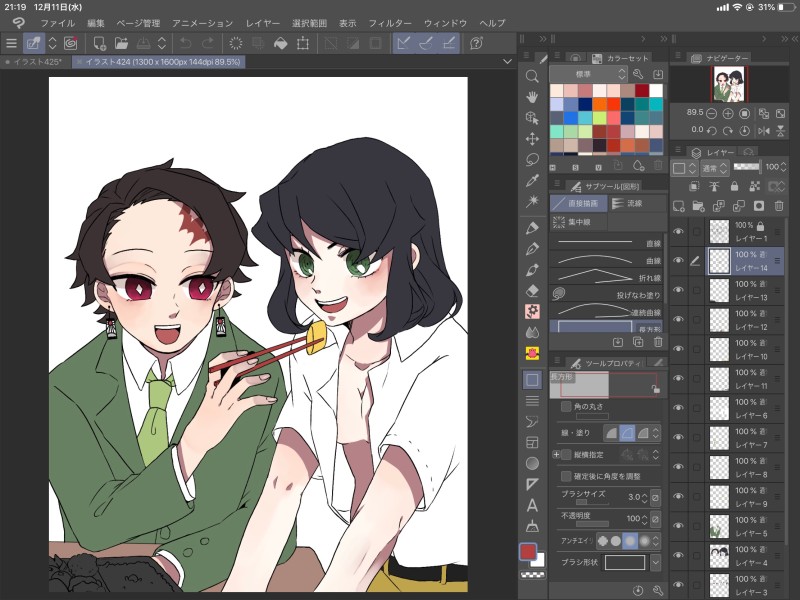The height and width of the screenshot is (600, 800).
Task: Hide layer レイヤー 13 with eye icon
Action: [678, 290]
